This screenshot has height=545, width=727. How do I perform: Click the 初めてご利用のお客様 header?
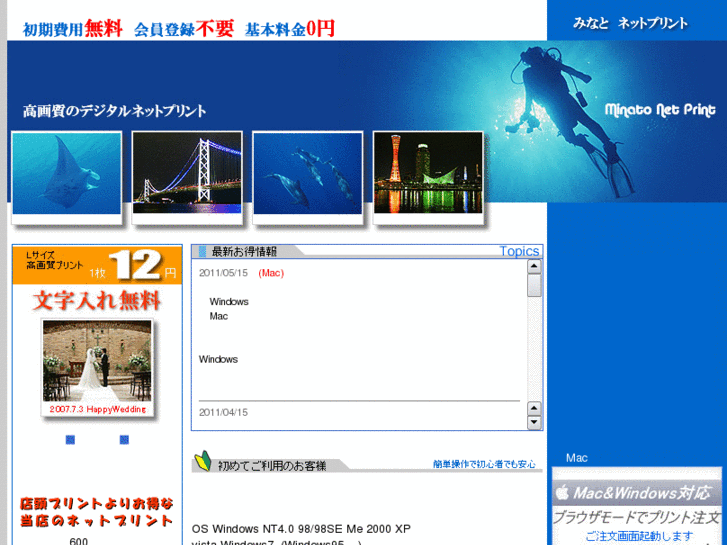272,466
